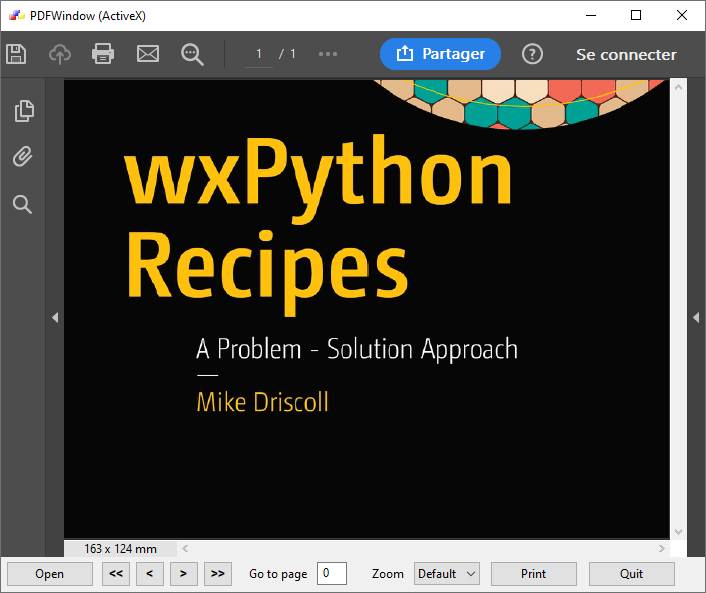Click the vertical scrollbar down arrow
Image resolution: width=706 pixels, height=593 pixels.
[678, 531]
